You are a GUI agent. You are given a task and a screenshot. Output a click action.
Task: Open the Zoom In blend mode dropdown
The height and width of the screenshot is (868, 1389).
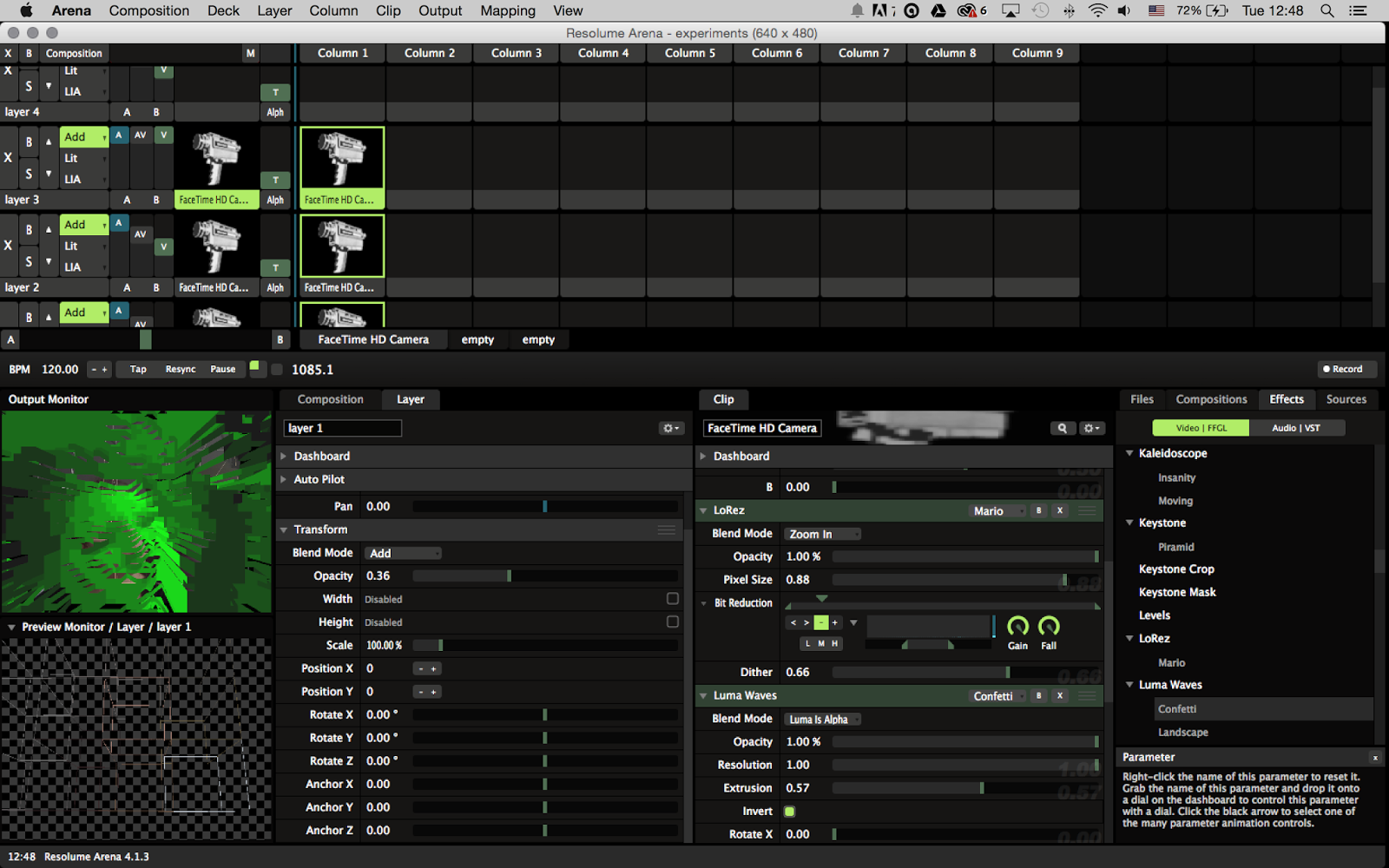coord(822,534)
